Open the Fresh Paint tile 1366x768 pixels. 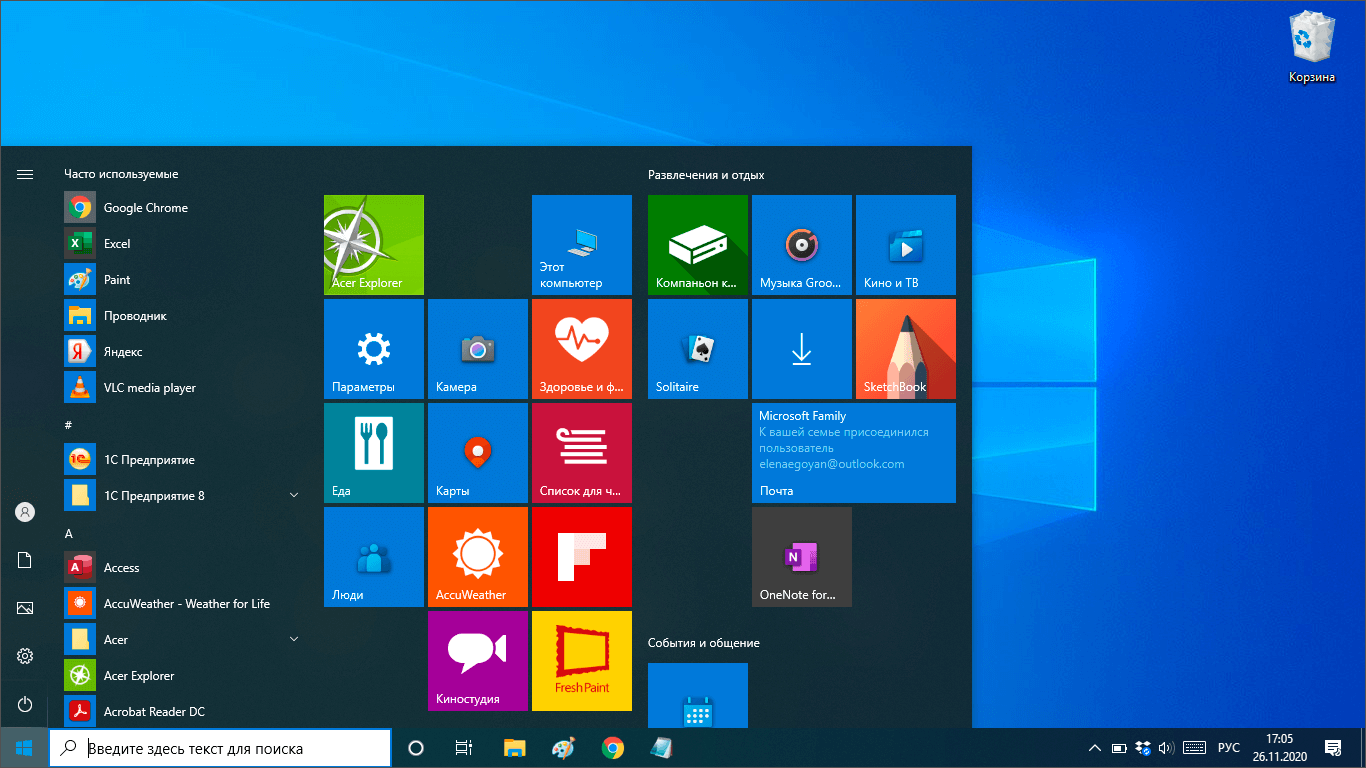pyautogui.click(x=581, y=660)
